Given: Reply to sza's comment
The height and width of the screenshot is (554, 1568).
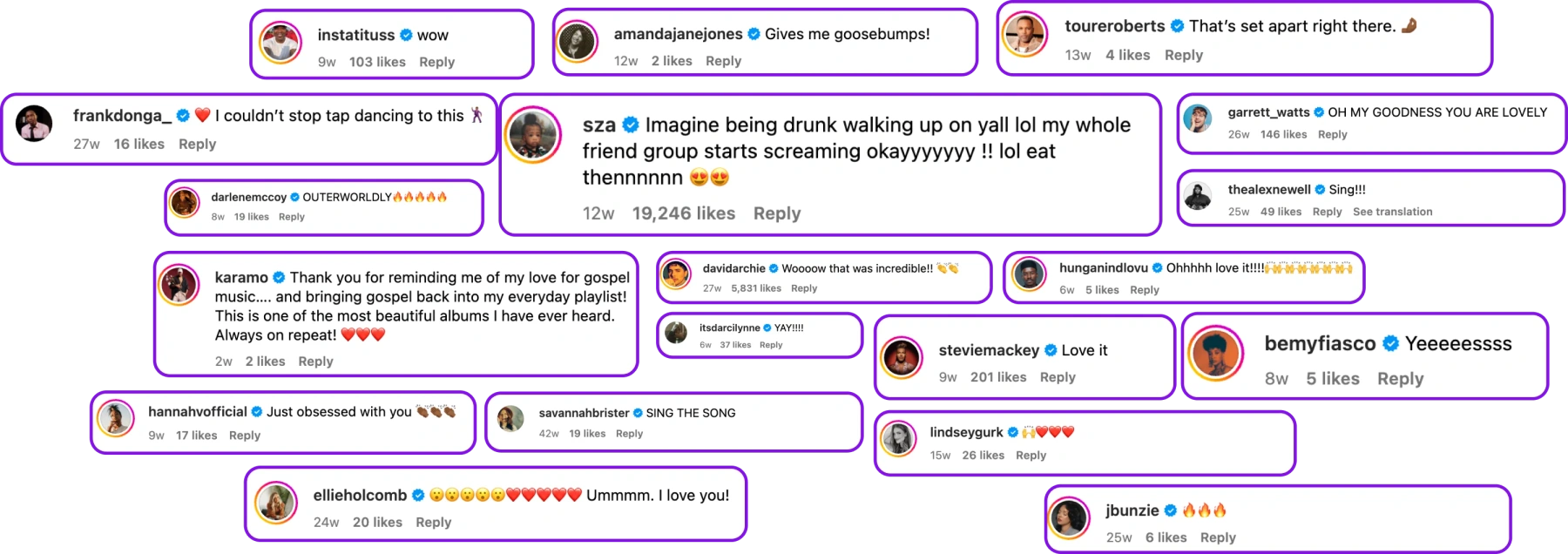Looking at the screenshot, I should click(x=776, y=213).
